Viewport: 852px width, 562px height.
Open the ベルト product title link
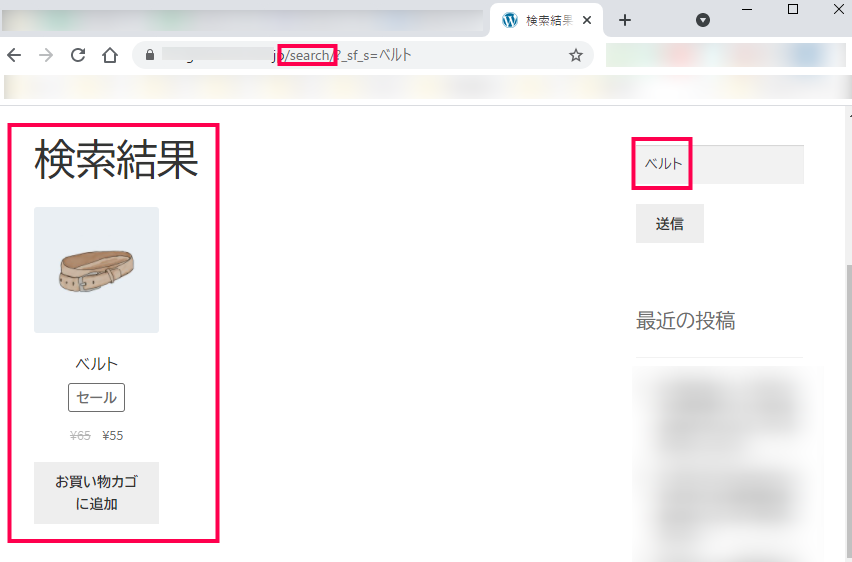96,364
